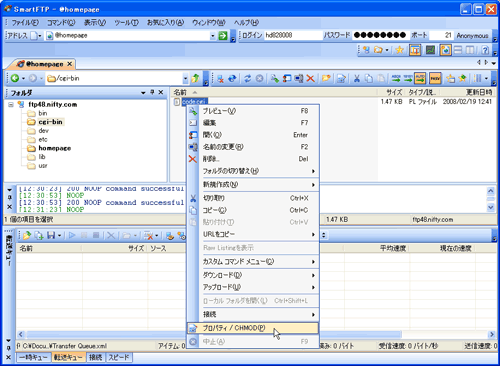Click the scissors cut icon in the toolbar
The height and width of the screenshot is (366, 500).
pyautogui.click(x=357, y=79)
